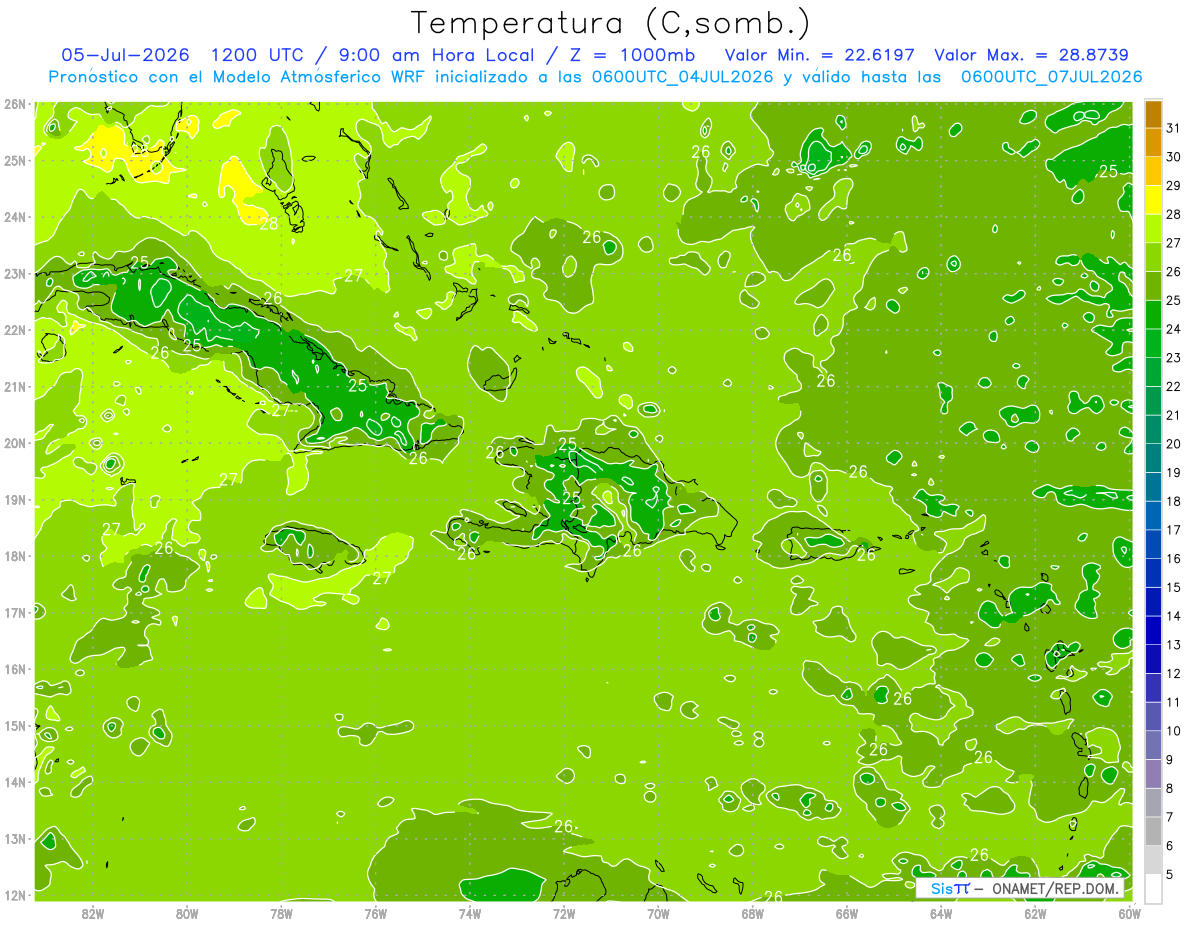1200x927 pixels.
Task: Click the "18N" latitude axis label
Action: pyautogui.click(x=15, y=556)
